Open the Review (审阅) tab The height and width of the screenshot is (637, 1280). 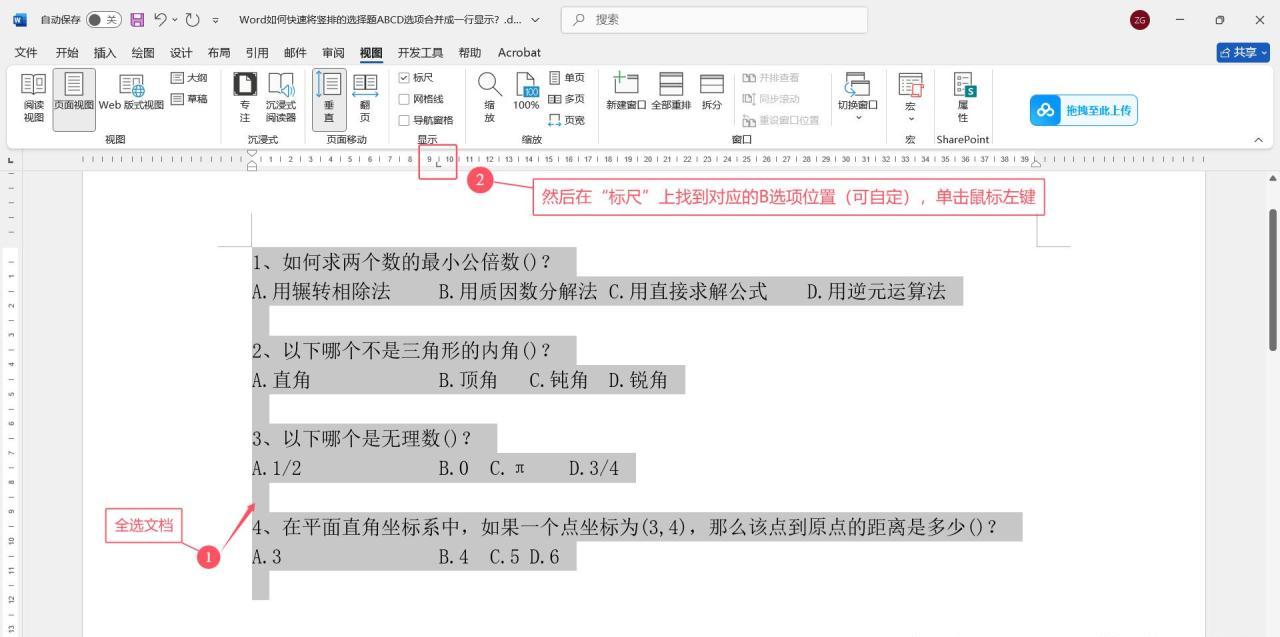[333, 53]
